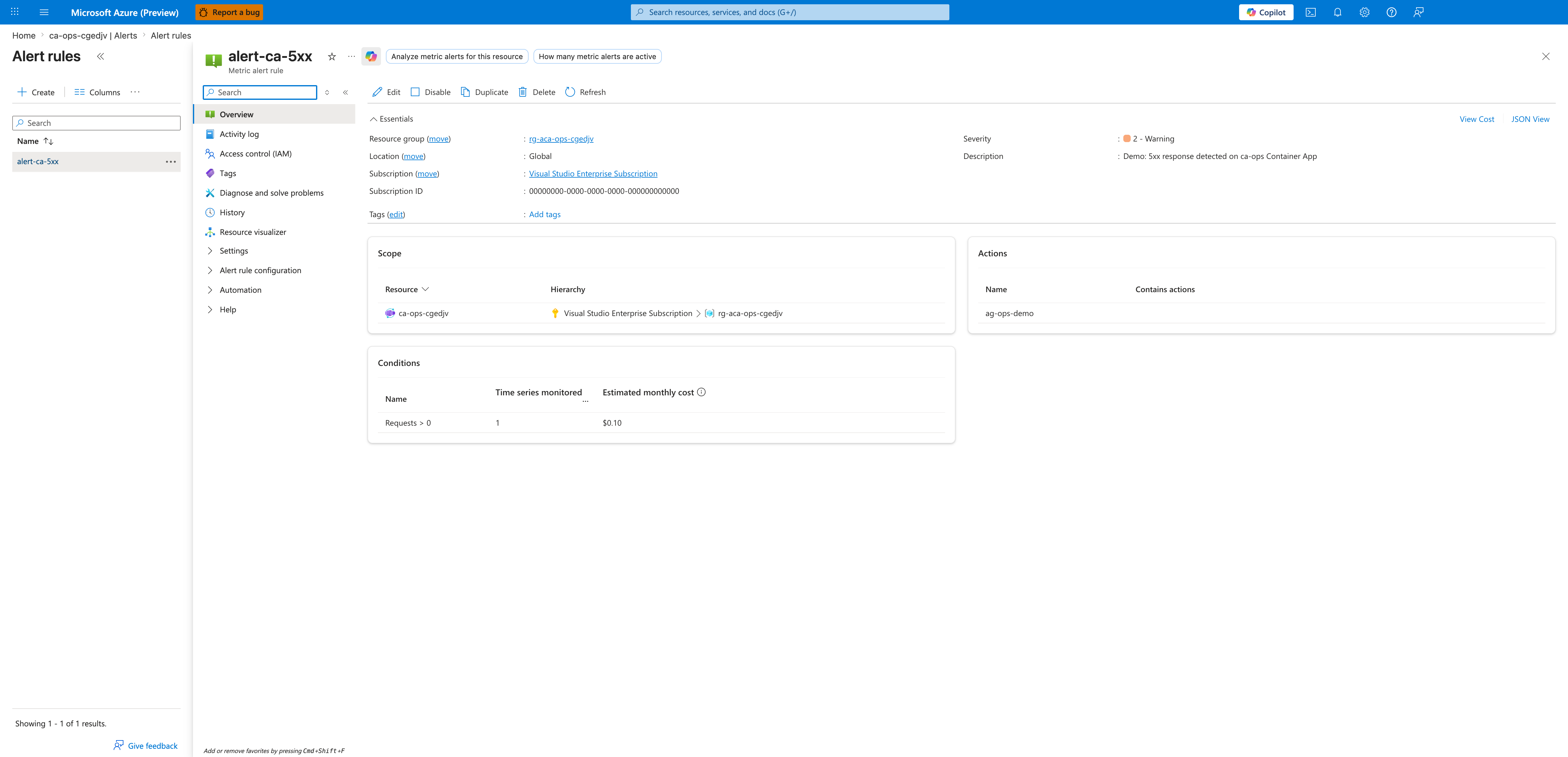This screenshot has width=1568, height=757.
Task: Close the alert-ca-5xx blade
Action: click(x=1545, y=57)
